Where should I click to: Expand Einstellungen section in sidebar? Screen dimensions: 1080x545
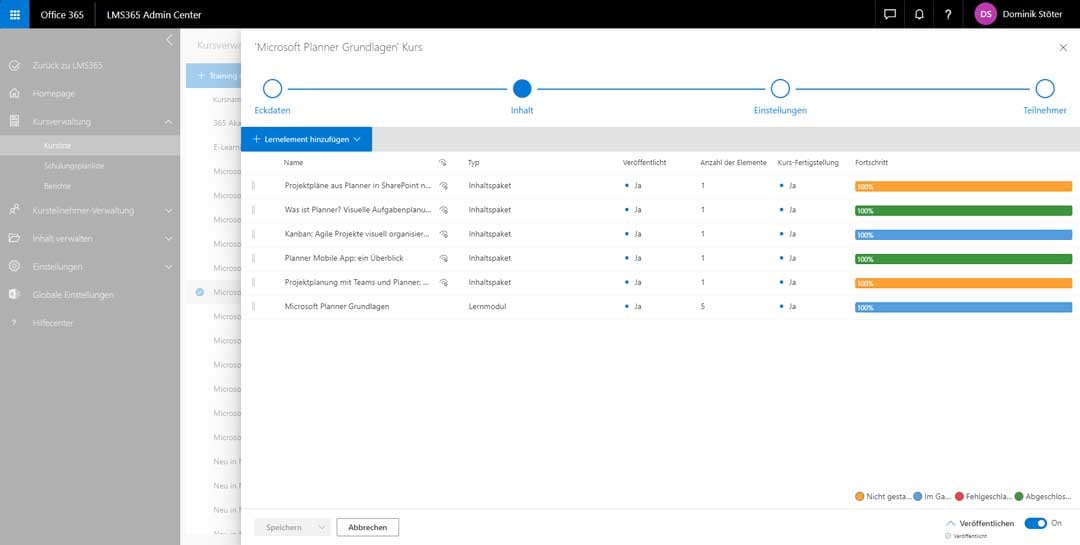coord(169,266)
